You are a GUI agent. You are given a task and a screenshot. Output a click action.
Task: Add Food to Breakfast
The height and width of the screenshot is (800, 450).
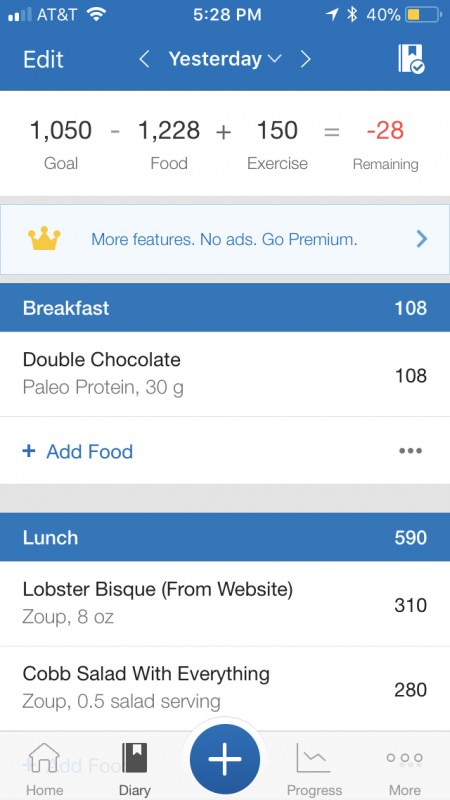tap(78, 451)
